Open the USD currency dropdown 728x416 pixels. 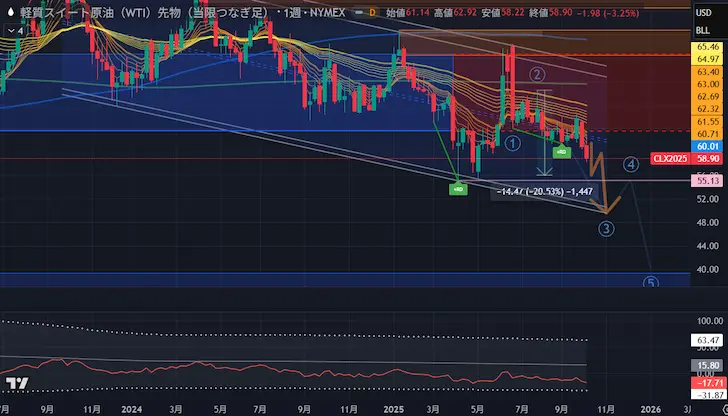(703, 13)
